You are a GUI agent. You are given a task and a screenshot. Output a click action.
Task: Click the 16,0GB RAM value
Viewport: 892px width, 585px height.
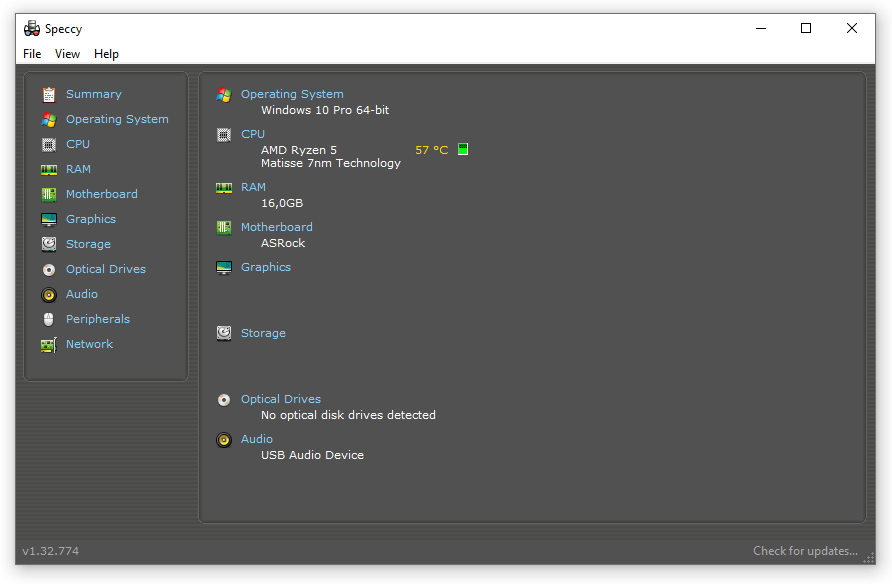pyautogui.click(x=282, y=203)
